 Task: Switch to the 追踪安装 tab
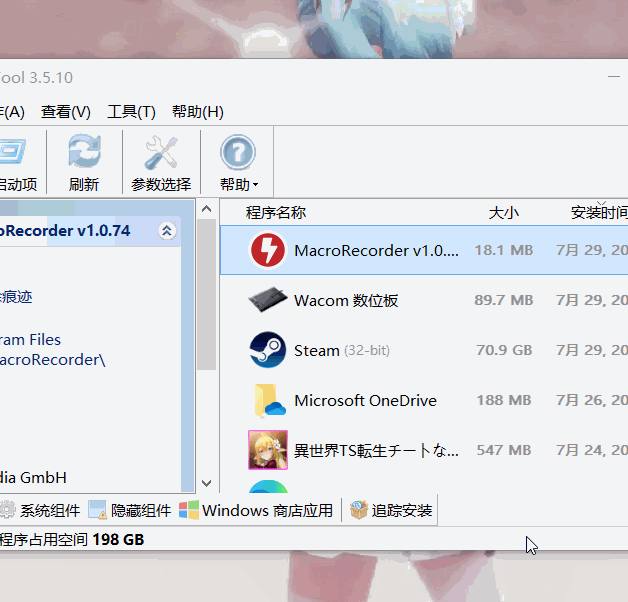click(391, 510)
